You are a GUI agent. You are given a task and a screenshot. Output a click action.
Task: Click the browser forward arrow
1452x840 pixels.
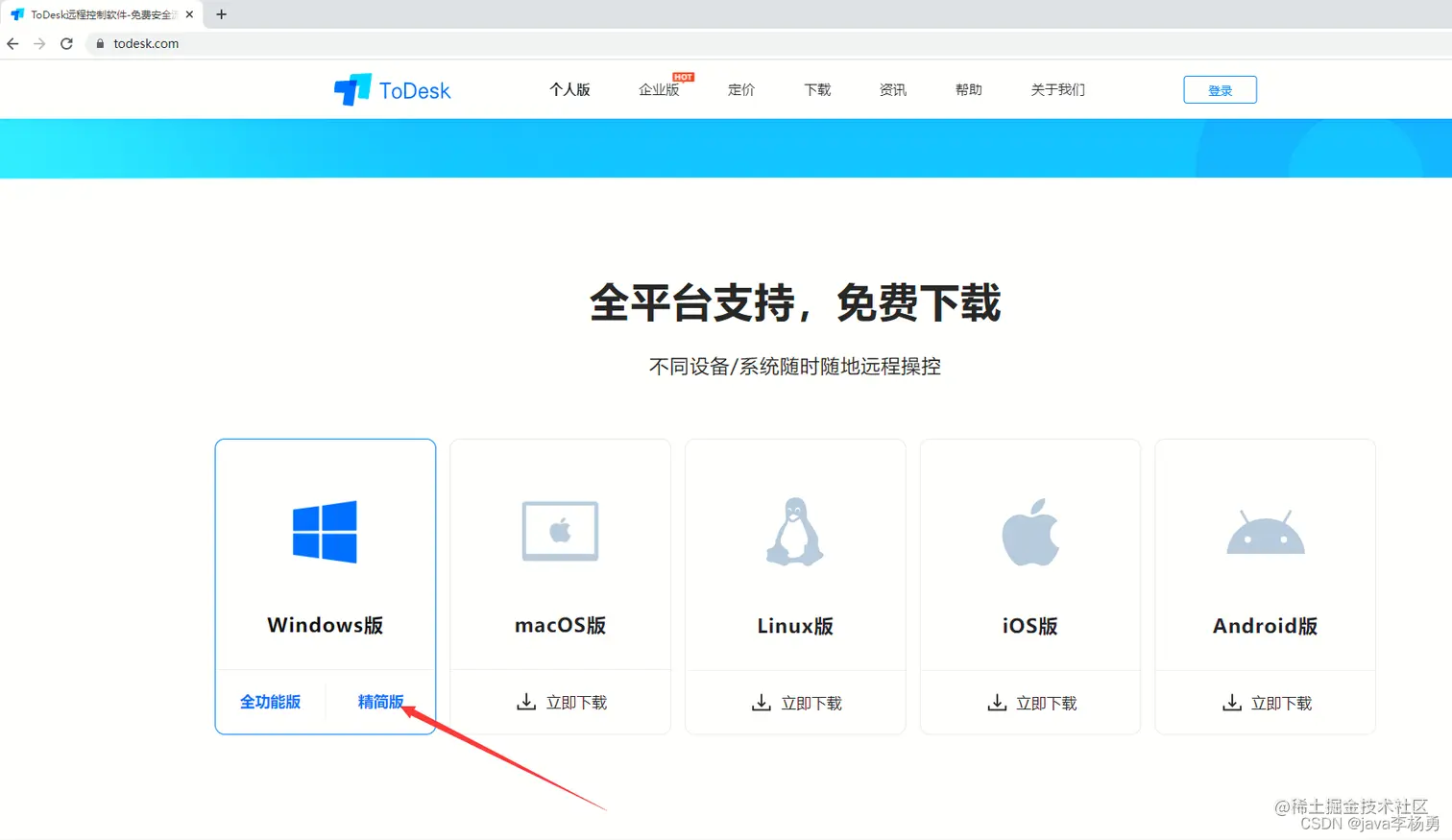coord(39,43)
